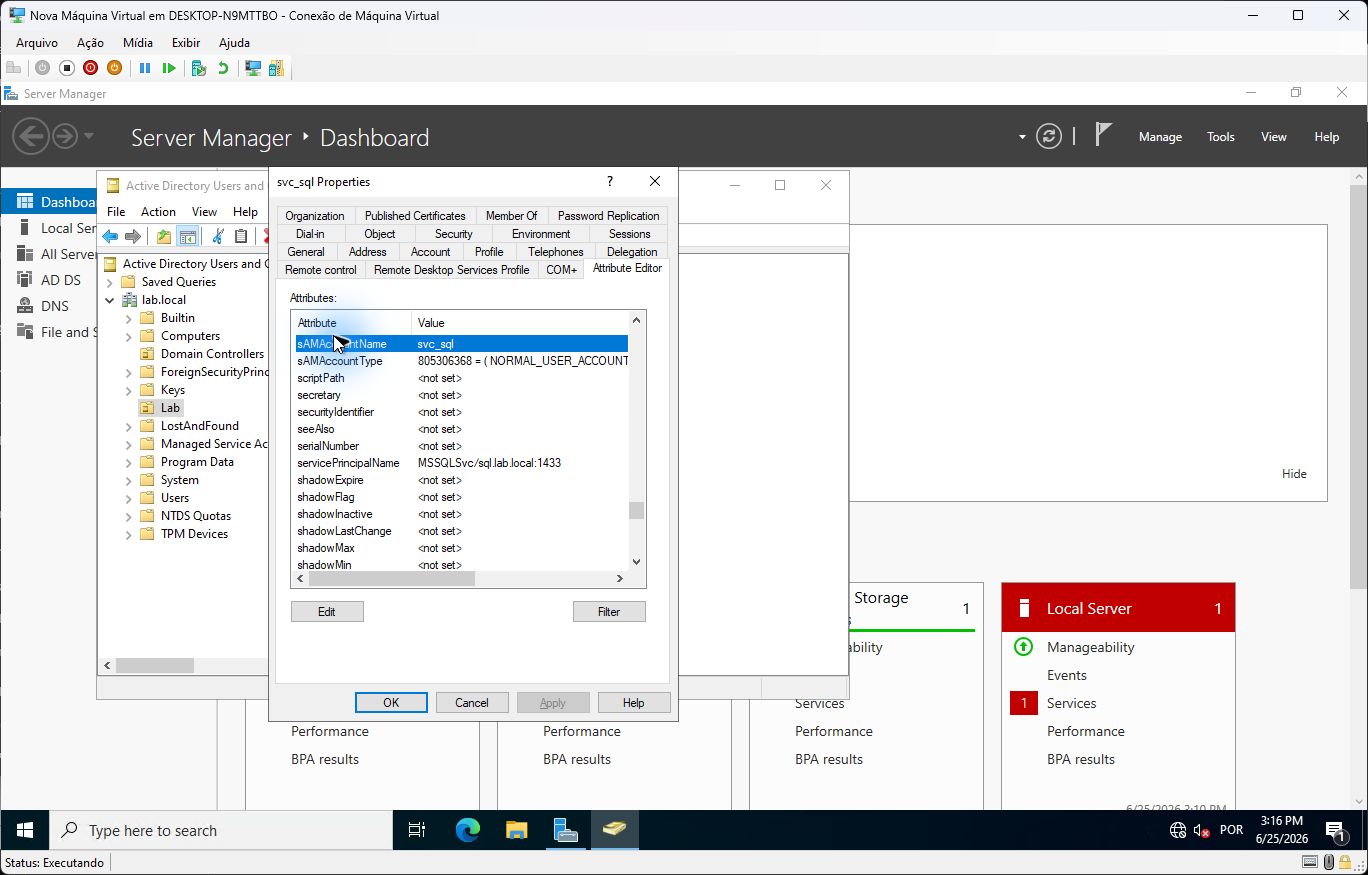Open the Mídia menu of VM connection

[138, 43]
